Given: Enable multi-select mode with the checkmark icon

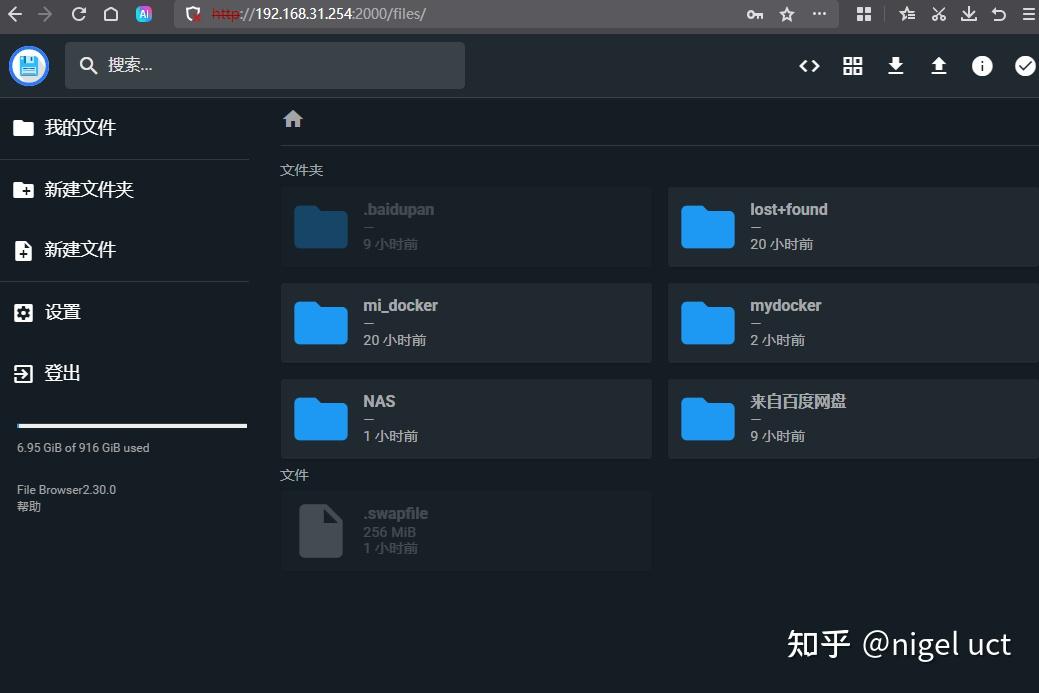Looking at the screenshot, I should tap(1024, 65).
